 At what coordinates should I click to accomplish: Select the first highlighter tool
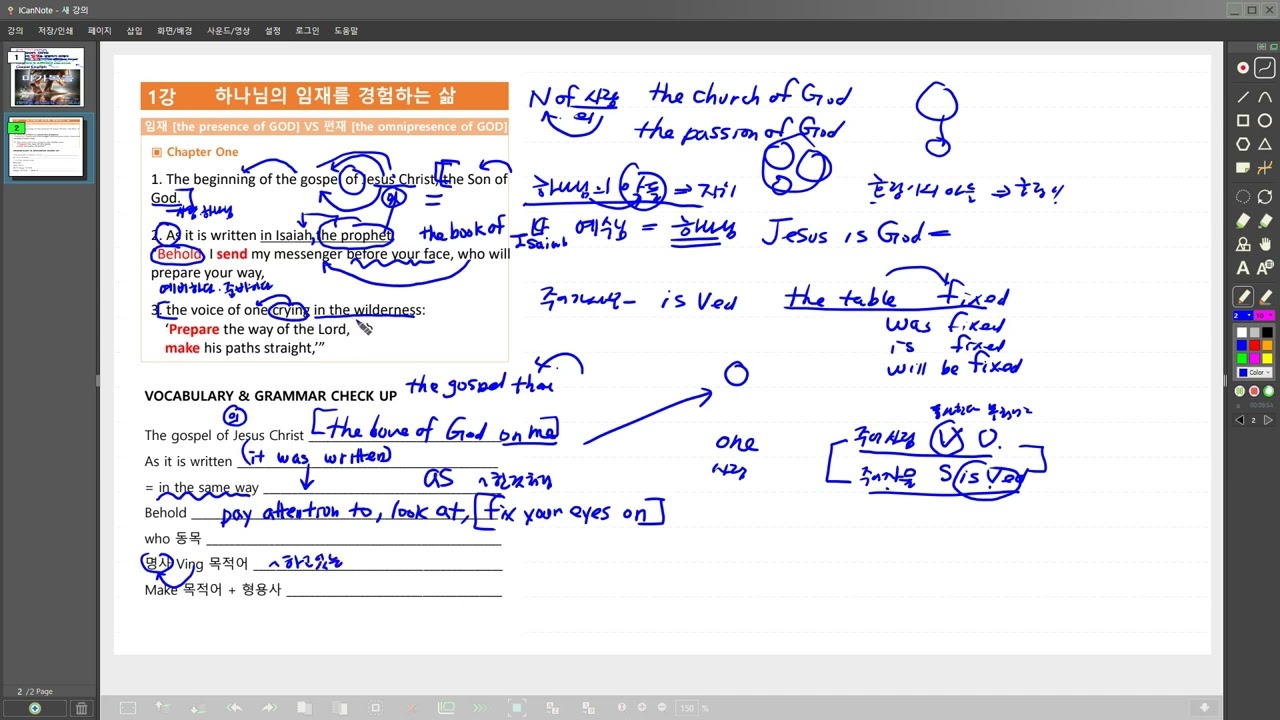(x=1243, y=220)
